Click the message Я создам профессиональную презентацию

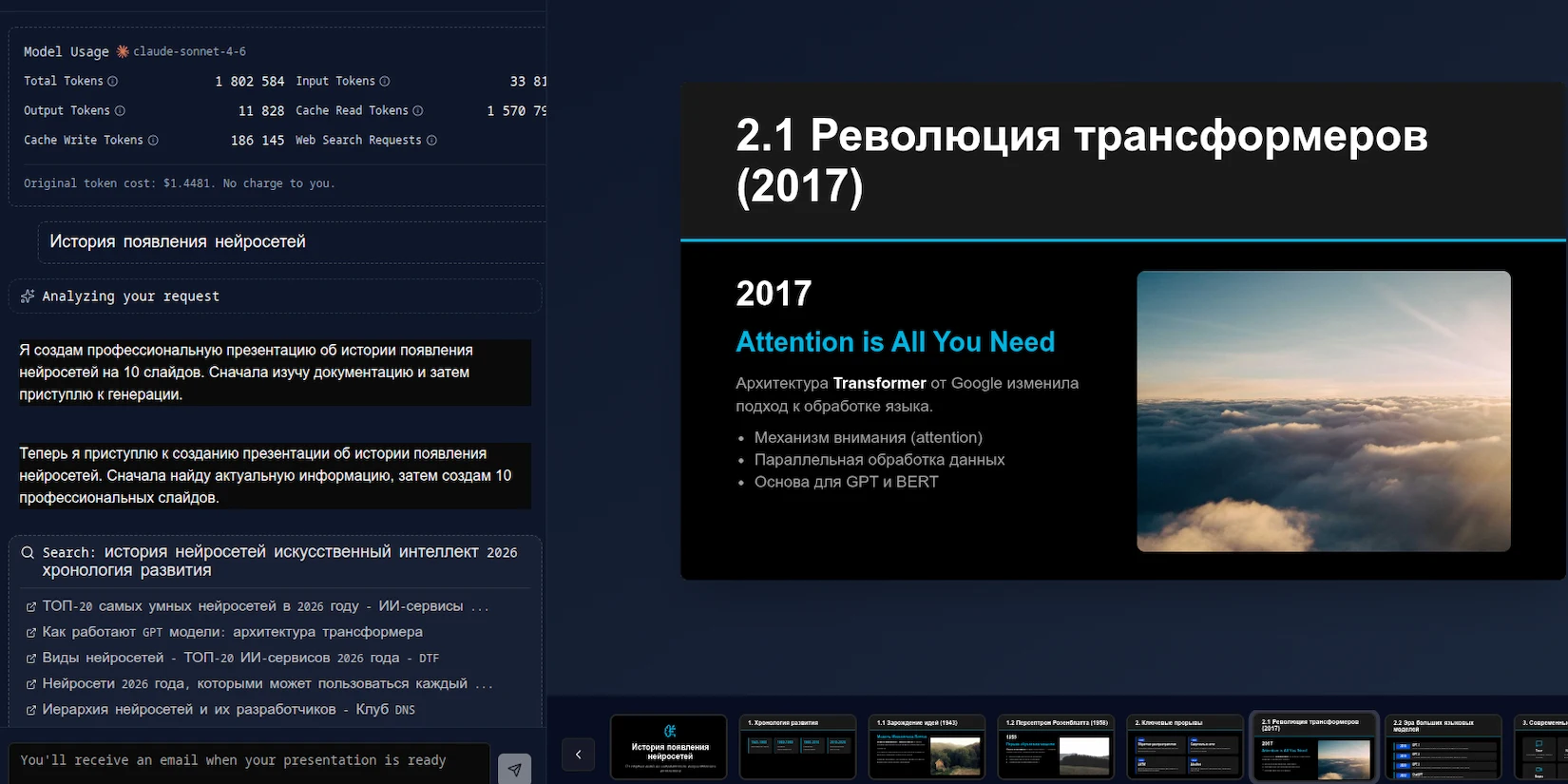tap(275, 373)
